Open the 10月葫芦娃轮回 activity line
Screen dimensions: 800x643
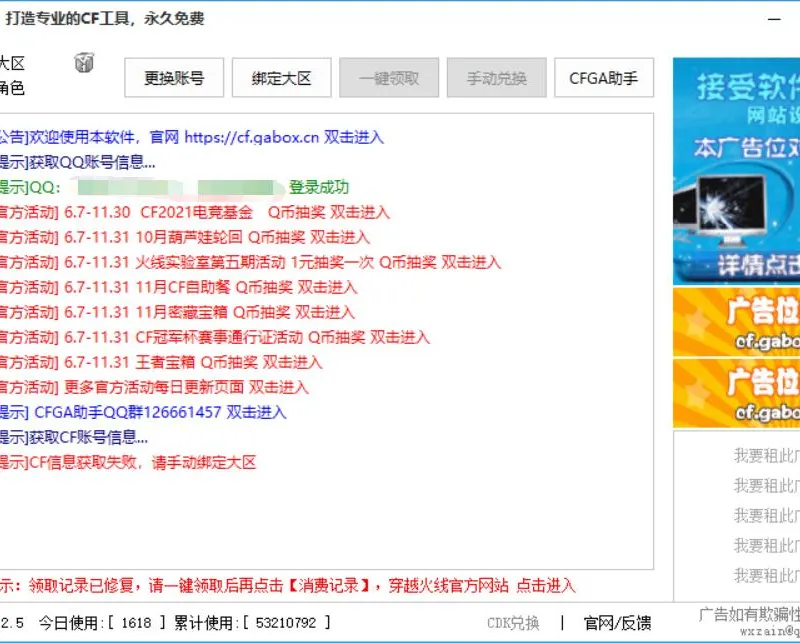coord(185,237)
